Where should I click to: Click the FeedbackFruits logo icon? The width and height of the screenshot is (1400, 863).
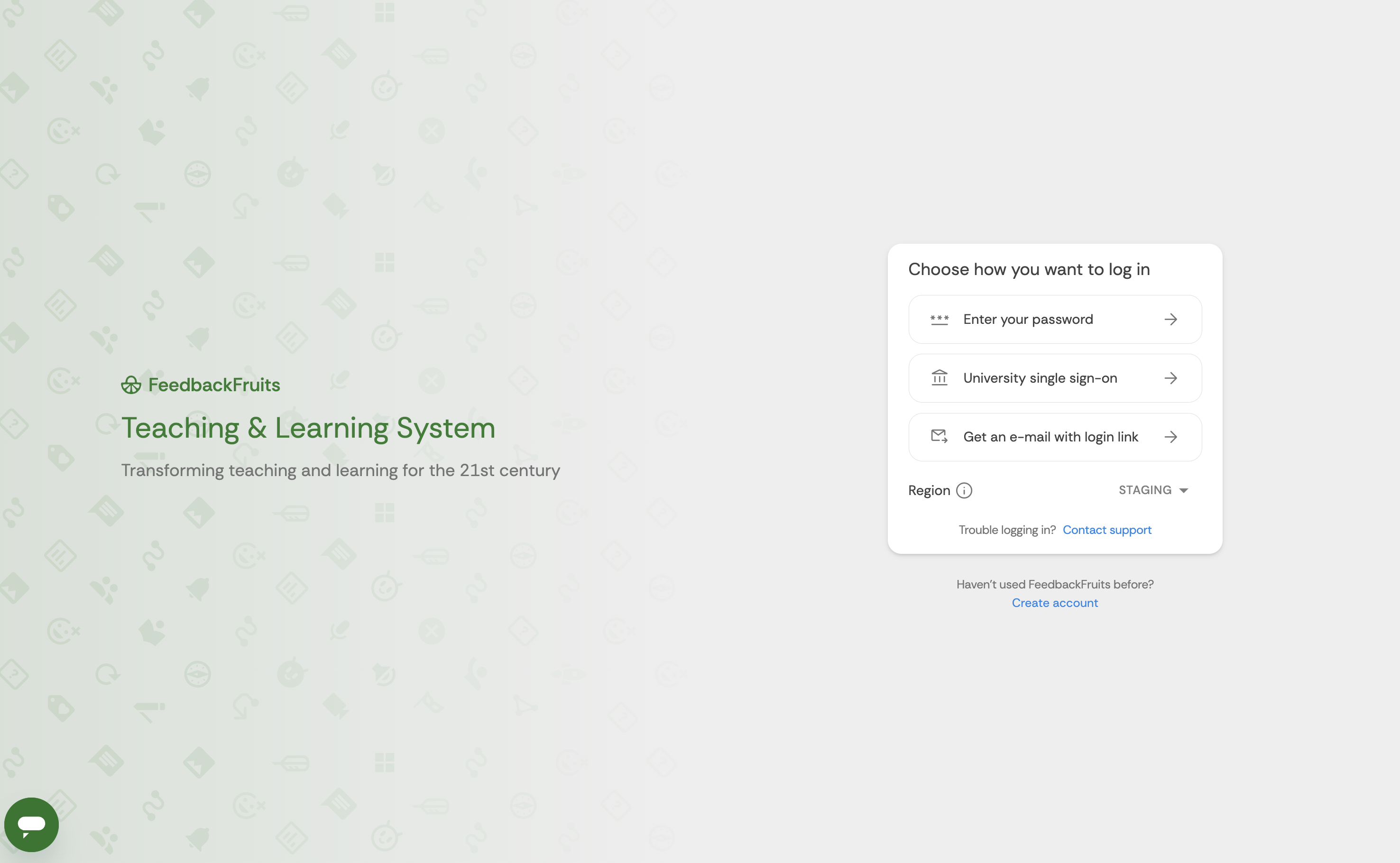point(131,385)
